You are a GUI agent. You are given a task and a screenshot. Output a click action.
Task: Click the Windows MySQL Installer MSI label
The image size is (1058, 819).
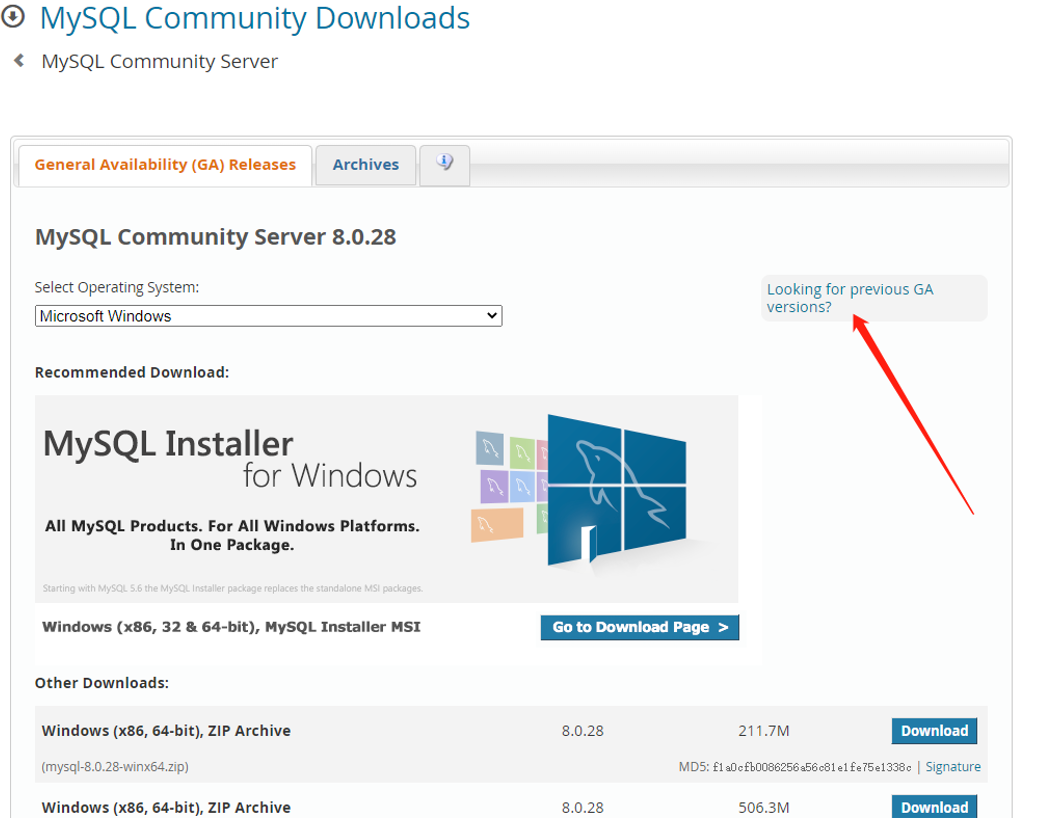coord(231,627)
